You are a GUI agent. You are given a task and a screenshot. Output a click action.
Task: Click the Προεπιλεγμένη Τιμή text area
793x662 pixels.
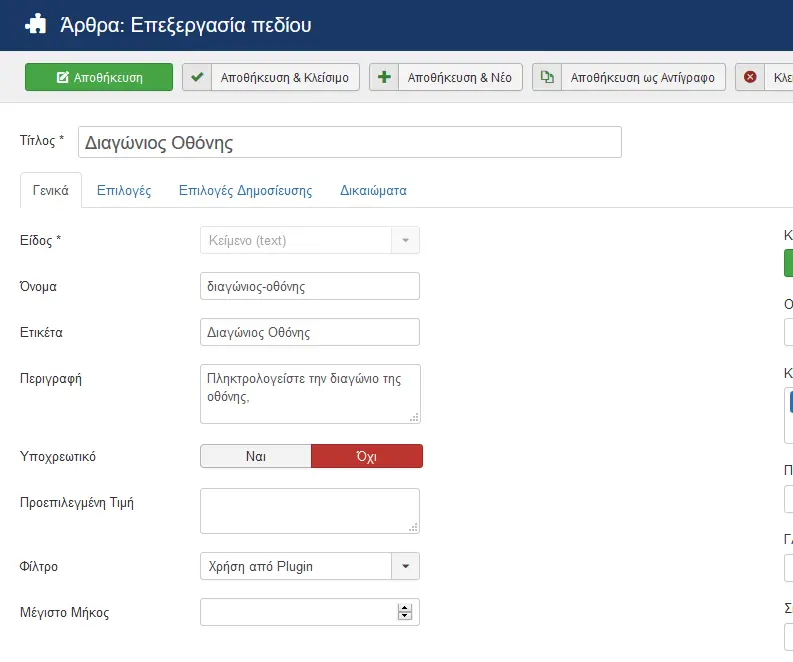310,511
